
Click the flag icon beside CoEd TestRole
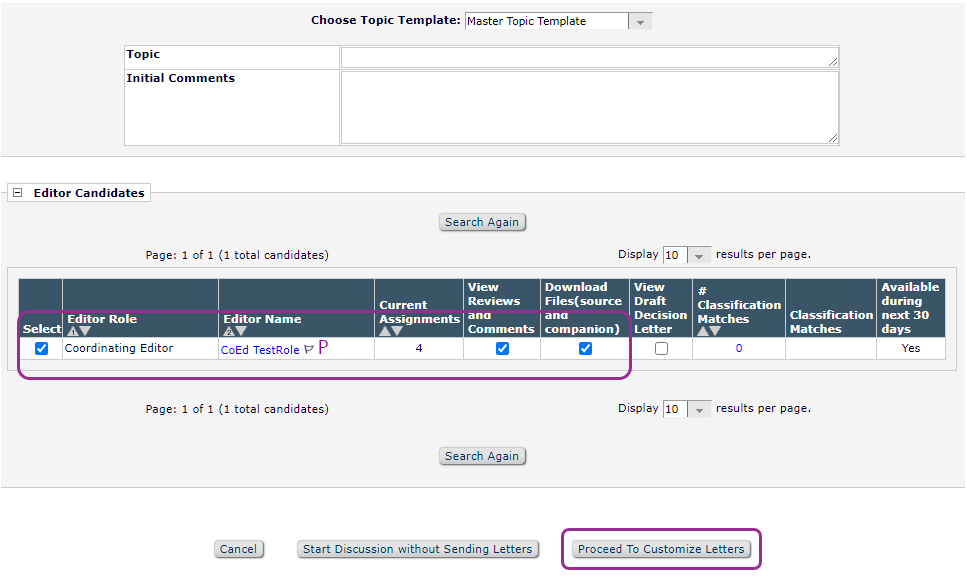pos(308,349)
